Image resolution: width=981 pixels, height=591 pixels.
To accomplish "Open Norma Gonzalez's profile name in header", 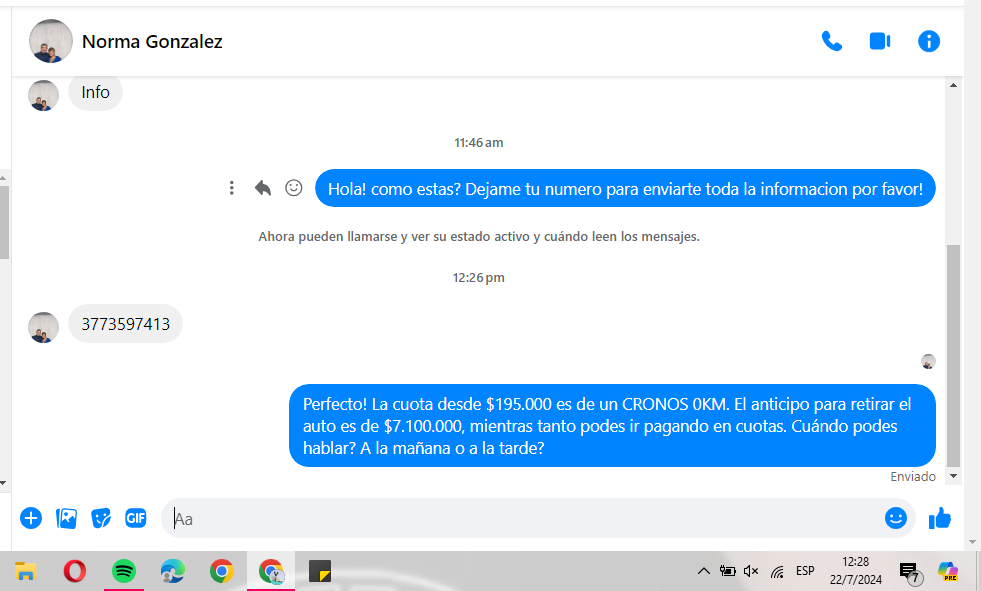I will pos(152,41).
